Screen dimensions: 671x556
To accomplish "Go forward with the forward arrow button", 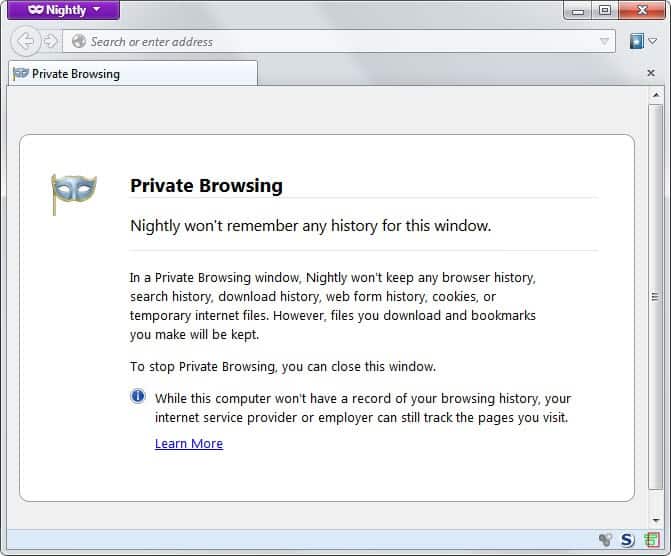I will pyautogui.click(x=50, y=42).
